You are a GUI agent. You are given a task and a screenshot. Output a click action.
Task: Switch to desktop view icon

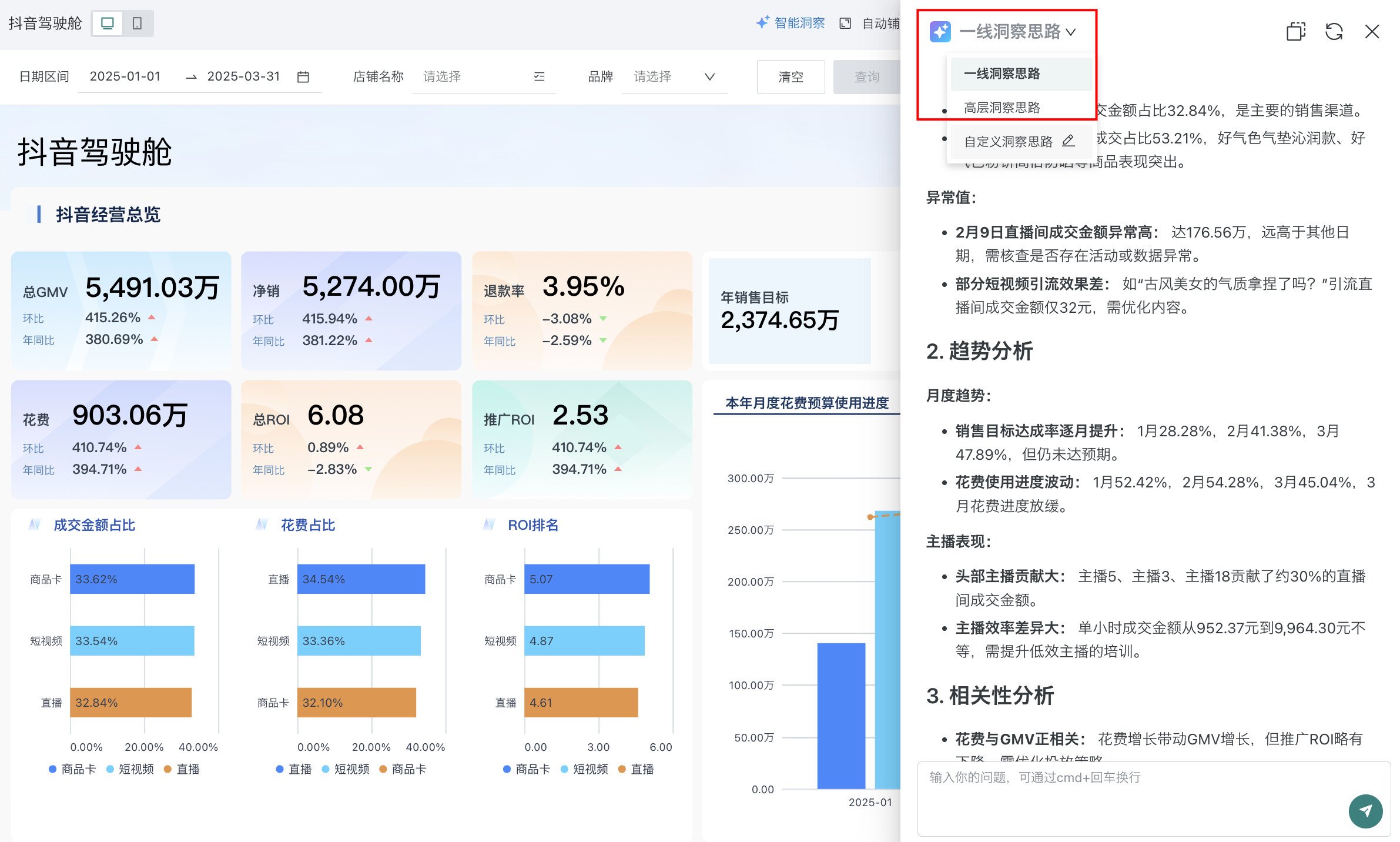(108, 24)
